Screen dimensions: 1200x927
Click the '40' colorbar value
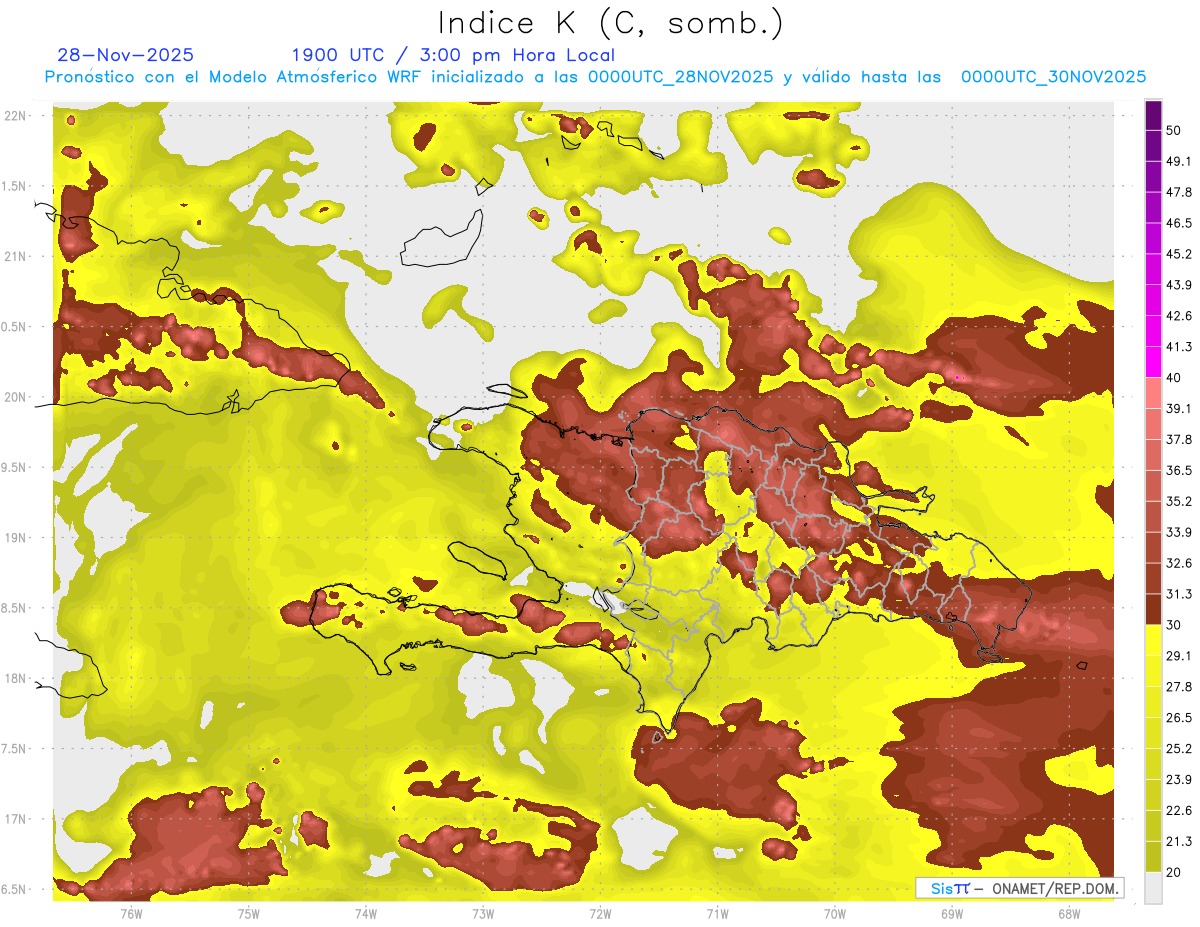point(1174,378)
